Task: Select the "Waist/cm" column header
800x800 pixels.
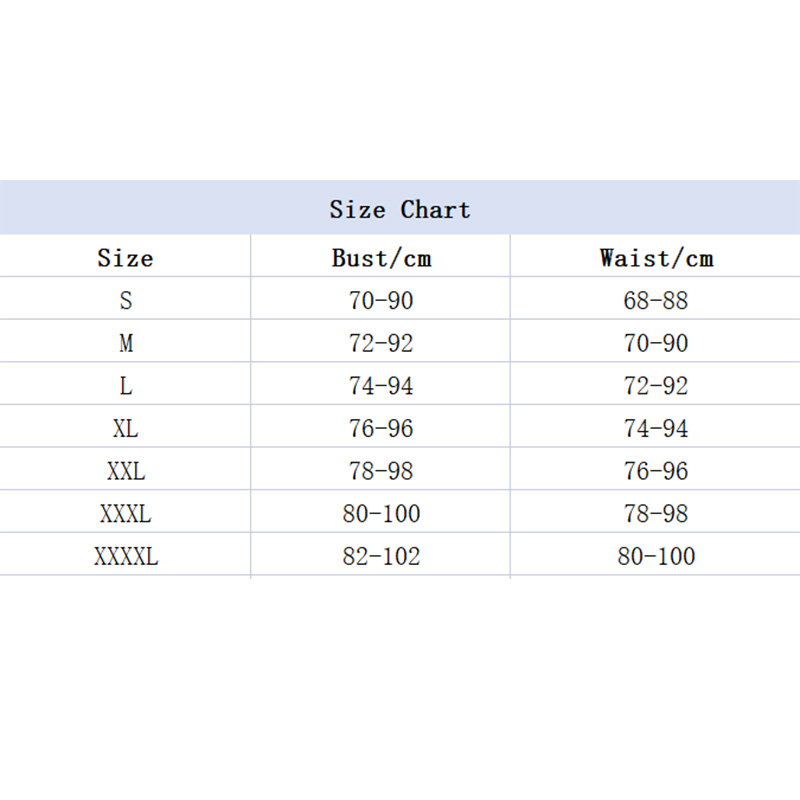Action: 656,258
